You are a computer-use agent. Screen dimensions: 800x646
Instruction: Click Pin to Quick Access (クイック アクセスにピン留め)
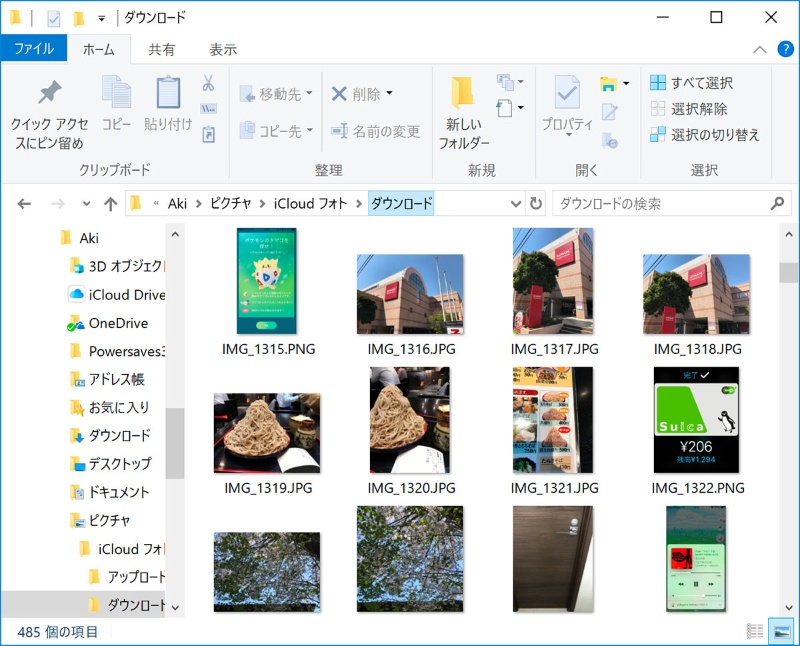(49, 115)
